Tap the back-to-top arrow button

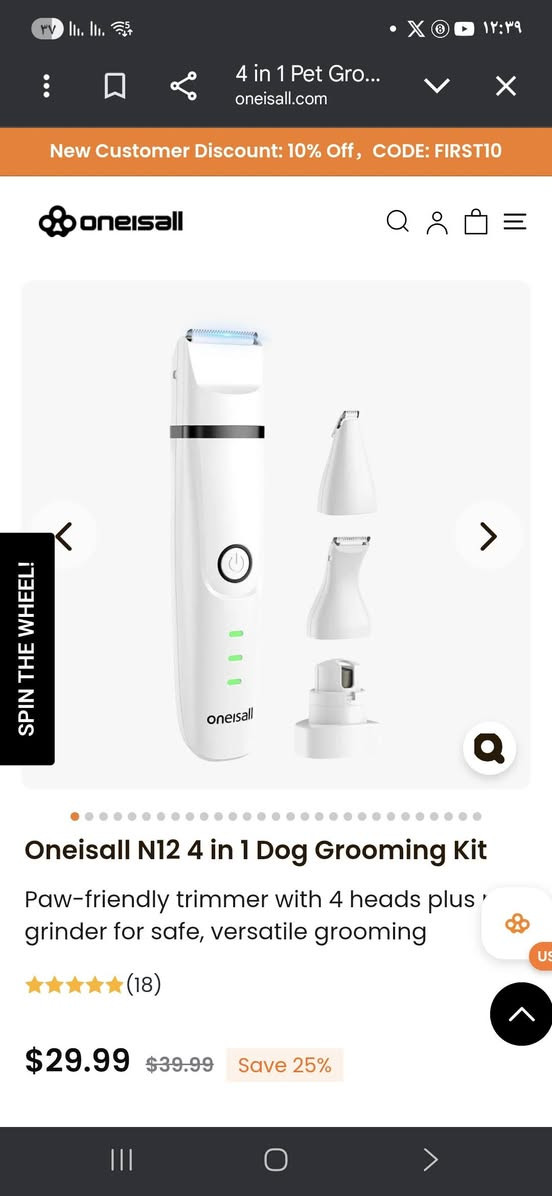pyautogui.click(x=522, y=1014)
